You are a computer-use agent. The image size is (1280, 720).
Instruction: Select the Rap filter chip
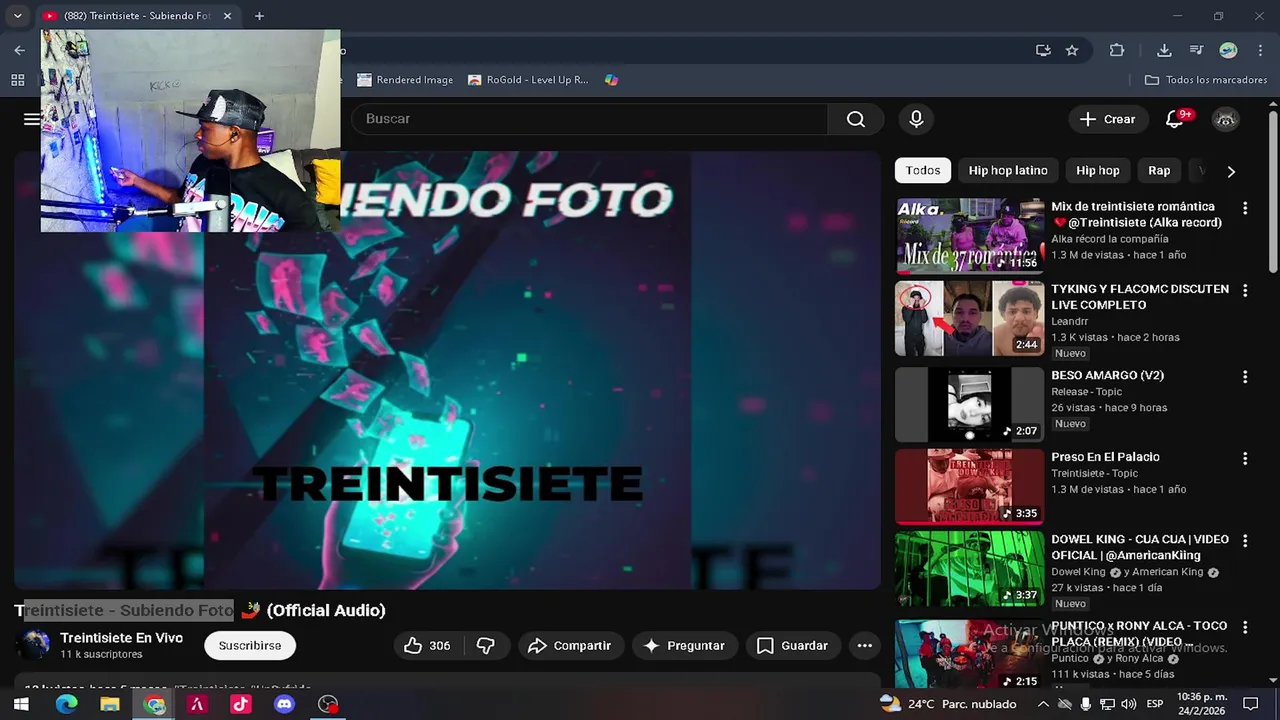tap(1159, 171)
